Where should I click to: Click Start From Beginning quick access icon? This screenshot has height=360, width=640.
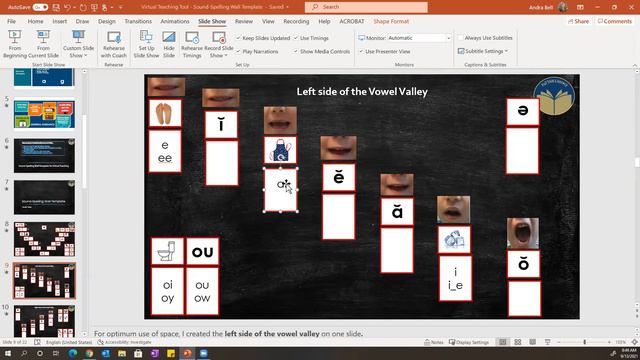tap(94, 7)
